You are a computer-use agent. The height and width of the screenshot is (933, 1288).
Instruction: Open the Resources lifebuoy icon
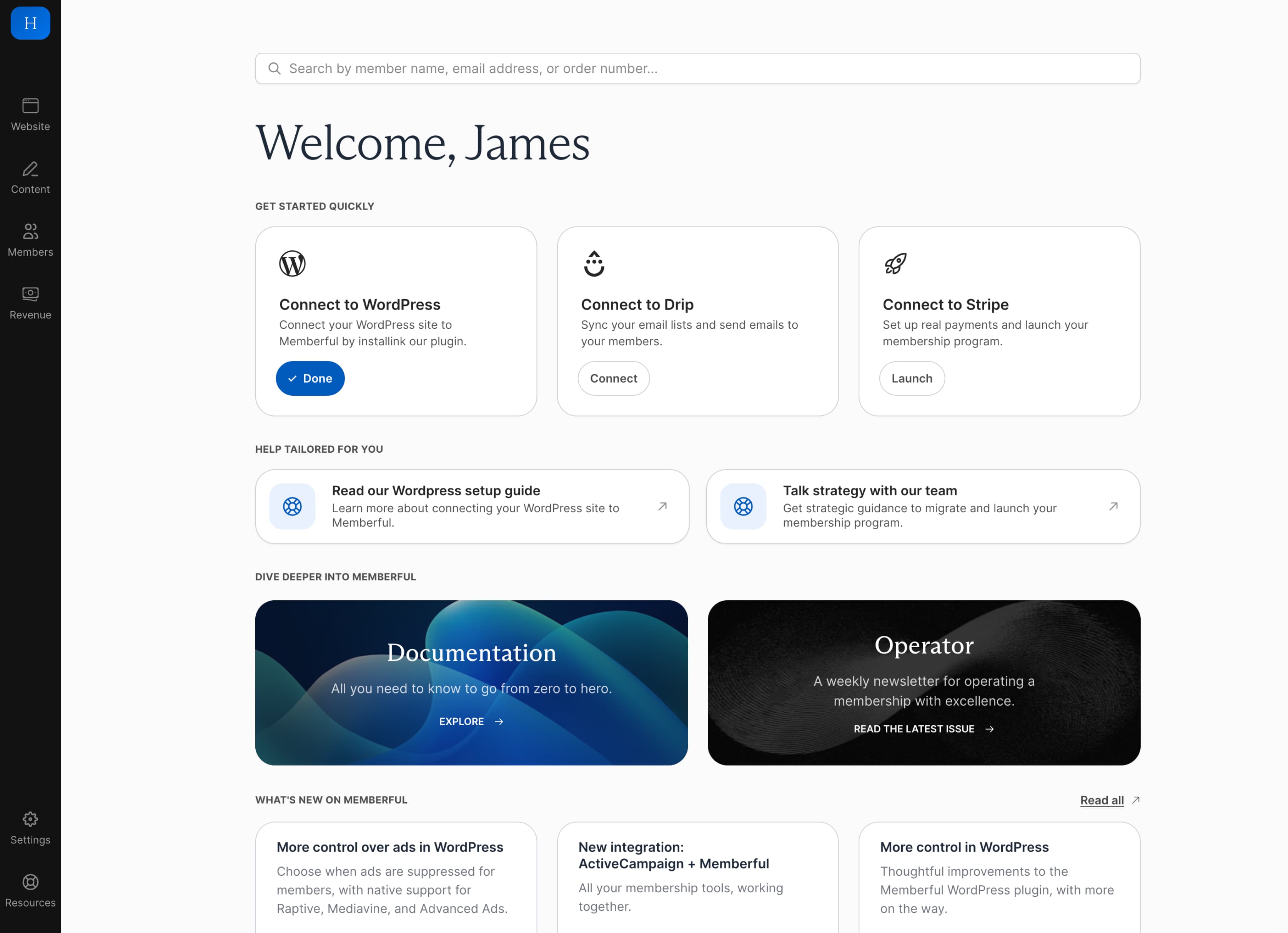pyautogui.click(x=30, y=882)
